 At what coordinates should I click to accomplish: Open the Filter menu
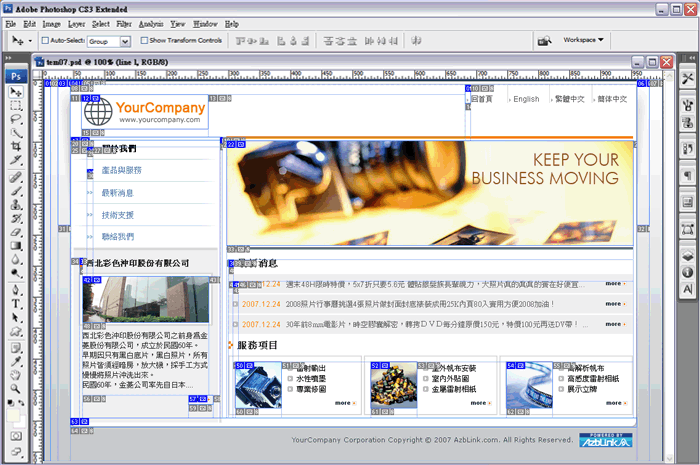click(x=123, y=23)
